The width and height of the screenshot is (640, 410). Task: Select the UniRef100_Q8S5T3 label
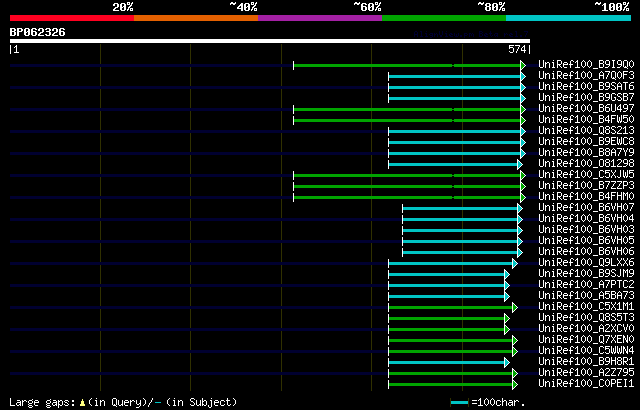[x=586, y=318]
